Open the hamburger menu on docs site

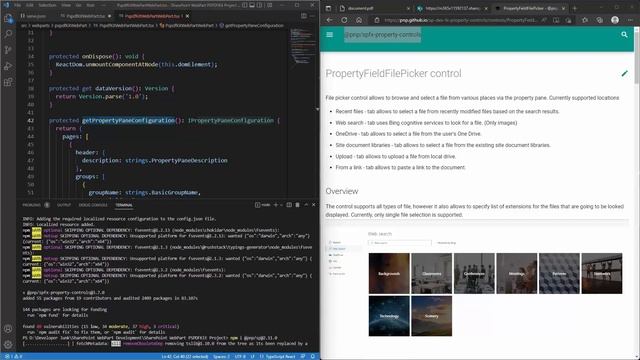[x=330, y=35]
